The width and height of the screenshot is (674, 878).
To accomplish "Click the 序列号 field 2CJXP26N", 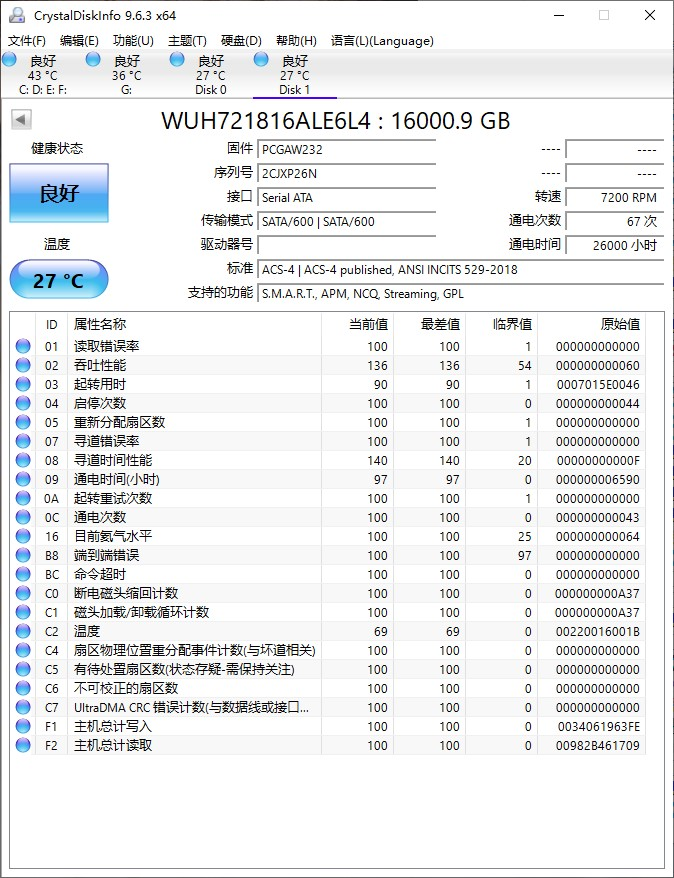I will 347,174.
